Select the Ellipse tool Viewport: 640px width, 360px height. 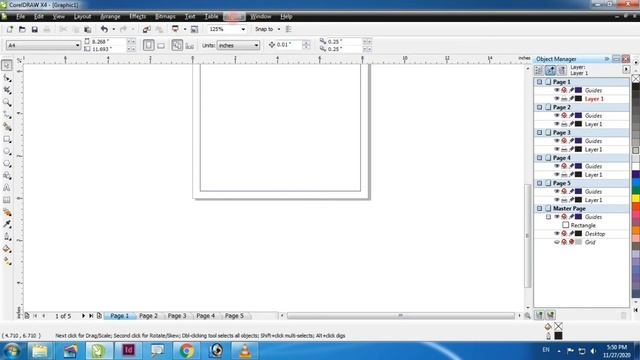pos(7,151)
